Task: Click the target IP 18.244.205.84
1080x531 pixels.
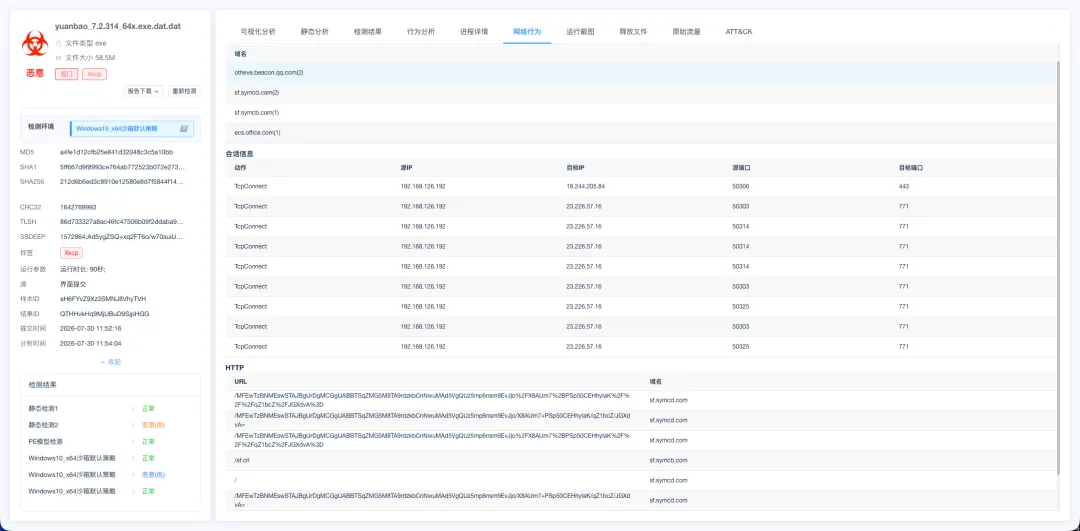Action: coord(585,186)
